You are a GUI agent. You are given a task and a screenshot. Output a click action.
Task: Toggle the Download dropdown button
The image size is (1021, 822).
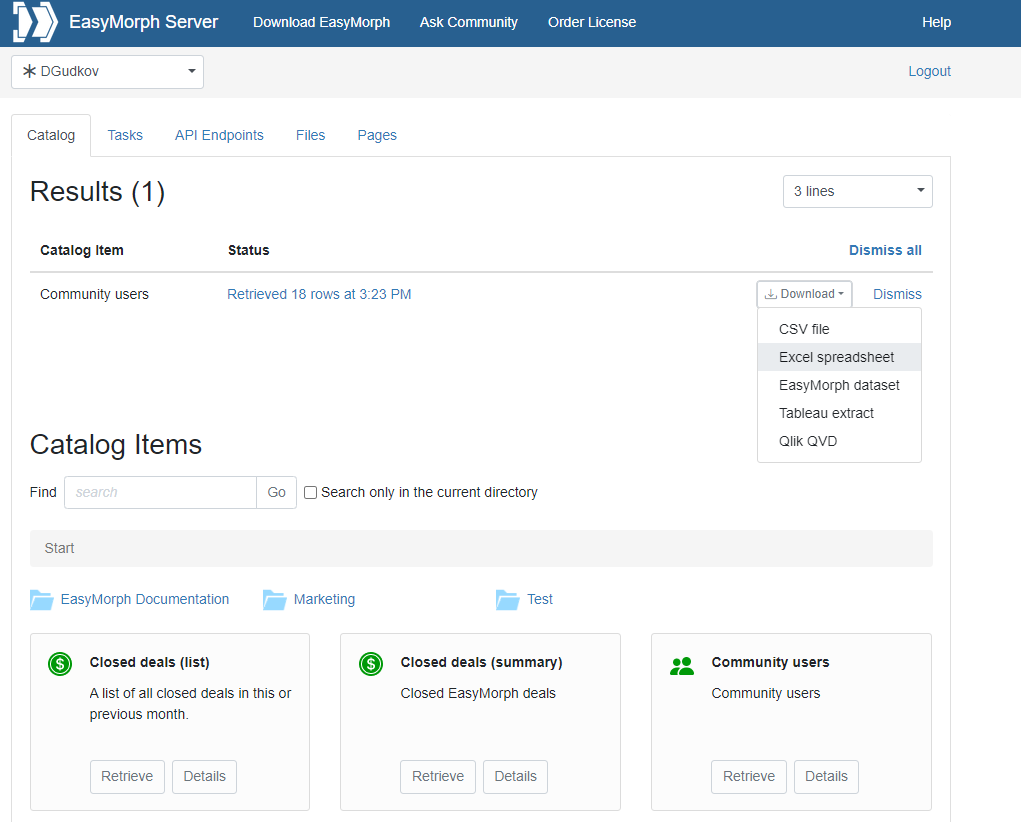(x=804, y=294)
